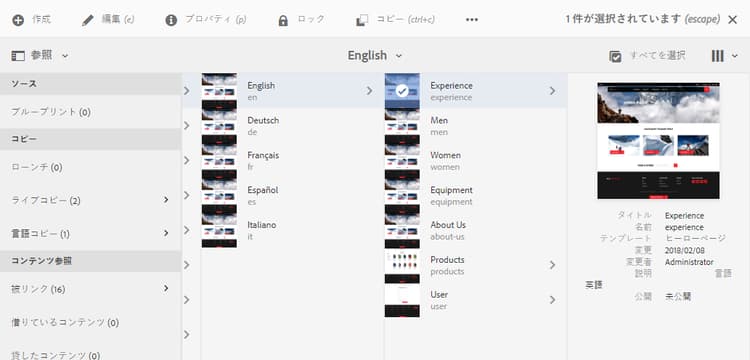
Task: Select the Español language thumbnail
Action: pyautogui.click(x=219, y=196)
